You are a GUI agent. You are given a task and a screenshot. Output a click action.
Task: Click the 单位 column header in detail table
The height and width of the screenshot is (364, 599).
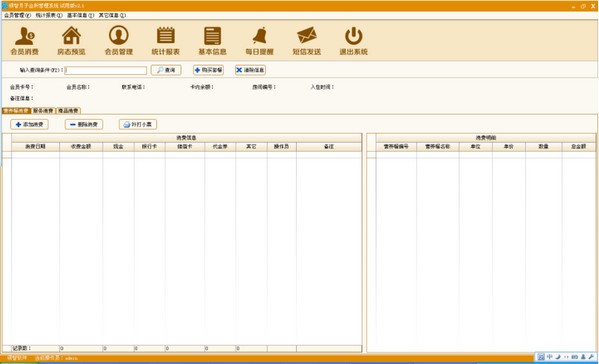pos(476,147)
